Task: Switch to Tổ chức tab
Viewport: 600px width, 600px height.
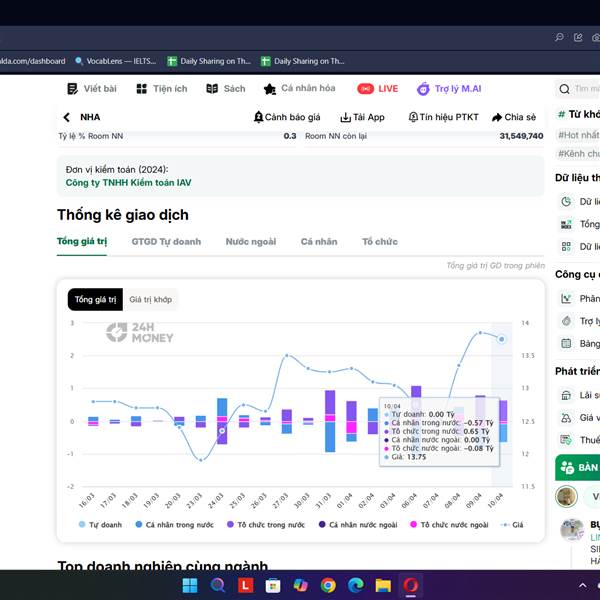Action: 380,241
